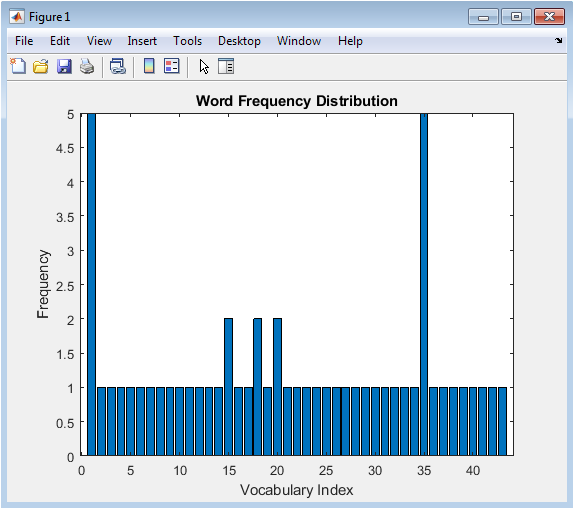Open the Desktop menu
Viewport: 574px width, 509px height.
click(239, 41)
